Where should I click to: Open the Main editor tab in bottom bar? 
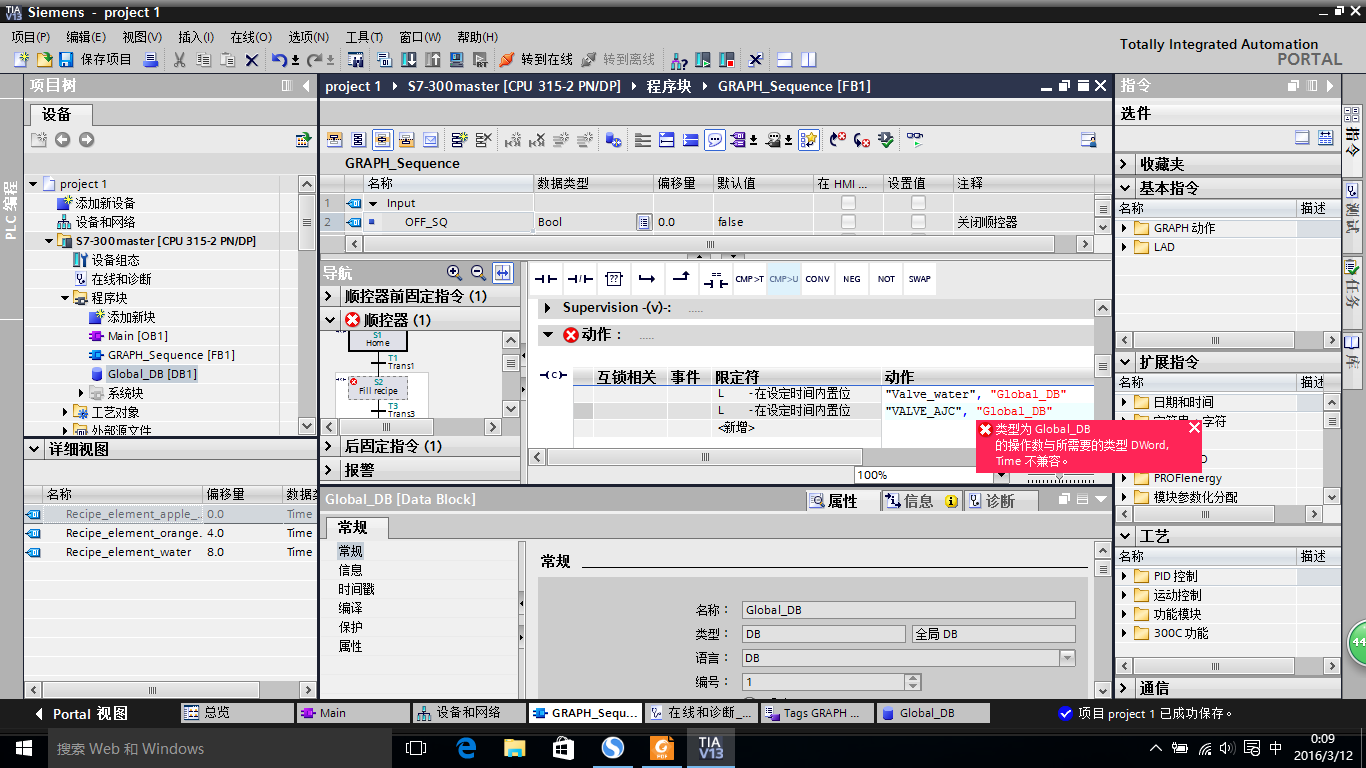[353, 713]
